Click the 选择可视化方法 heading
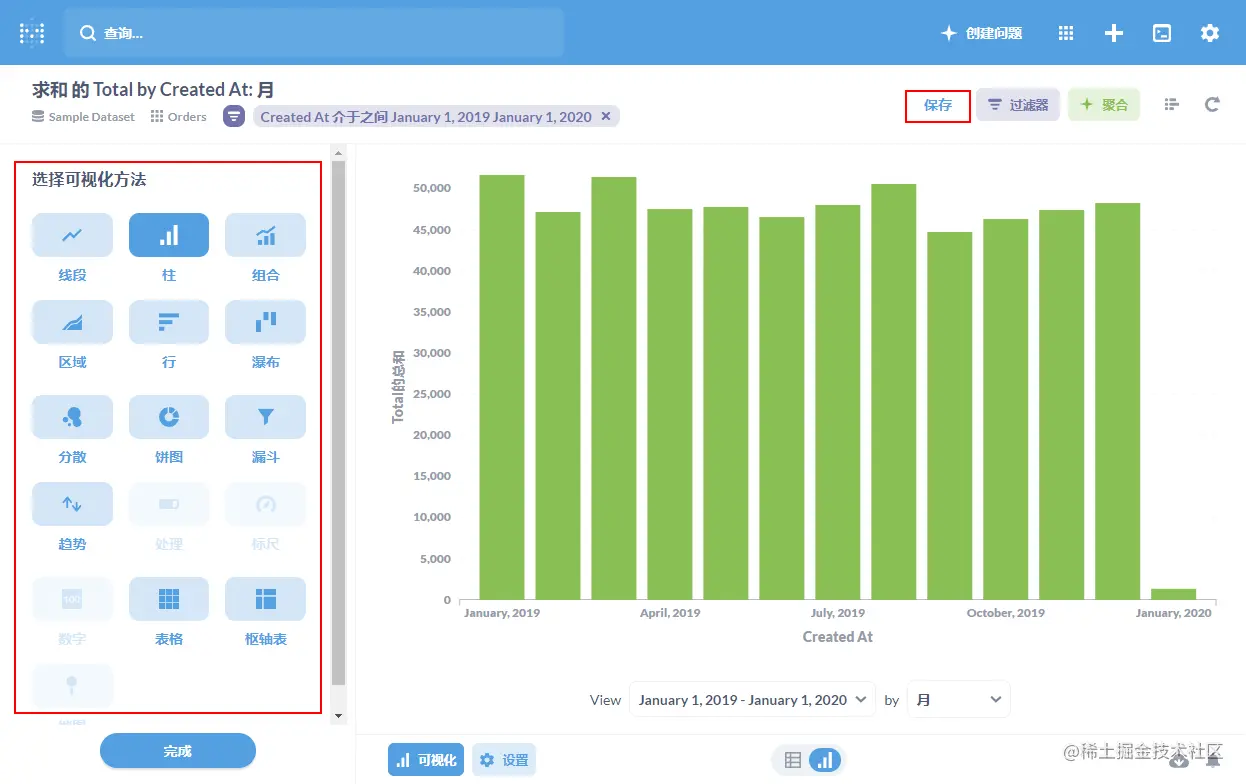Viewport: 1246px width, 784px height. pyautogui.click(x=89, y=180)
